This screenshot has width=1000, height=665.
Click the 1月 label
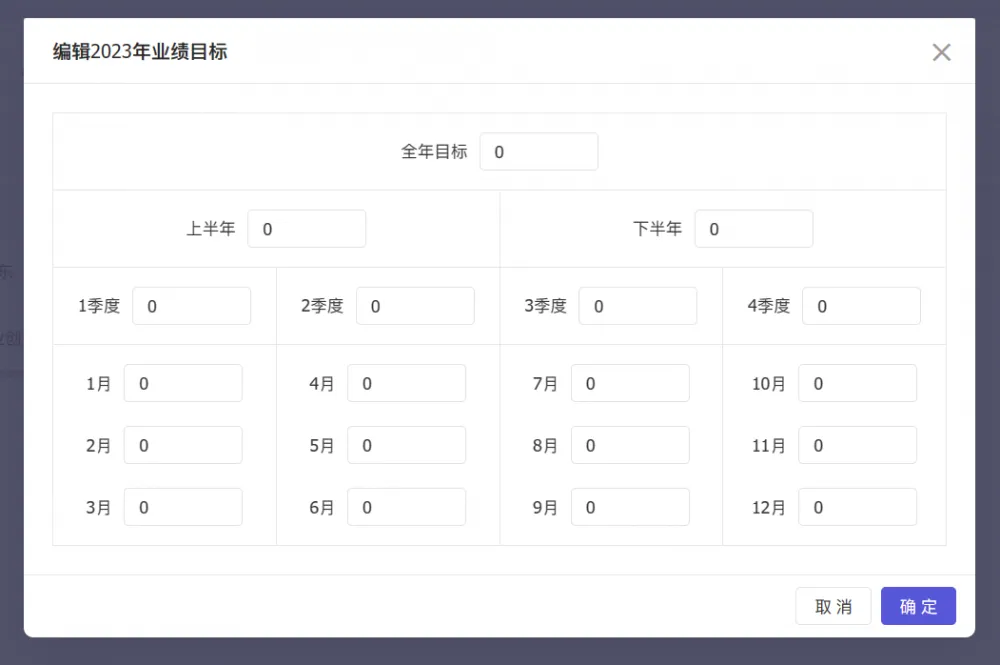pos(99,384)
